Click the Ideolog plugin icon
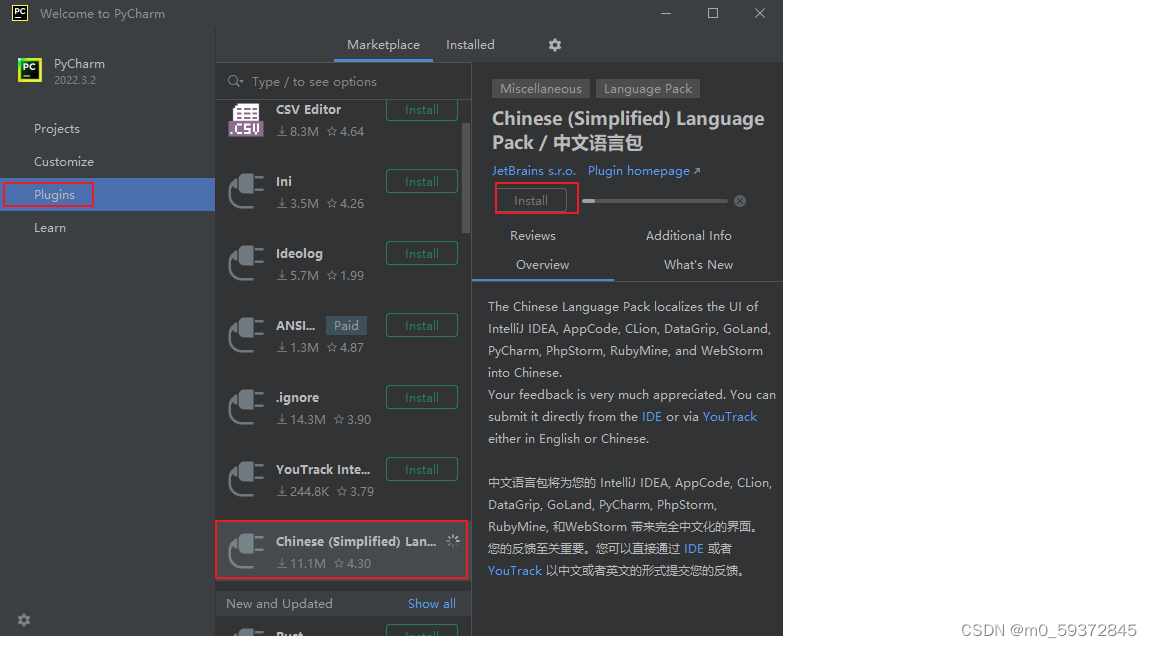This screenshot has height=648, width=1152. pyautogui.click(x=246, y=264)
